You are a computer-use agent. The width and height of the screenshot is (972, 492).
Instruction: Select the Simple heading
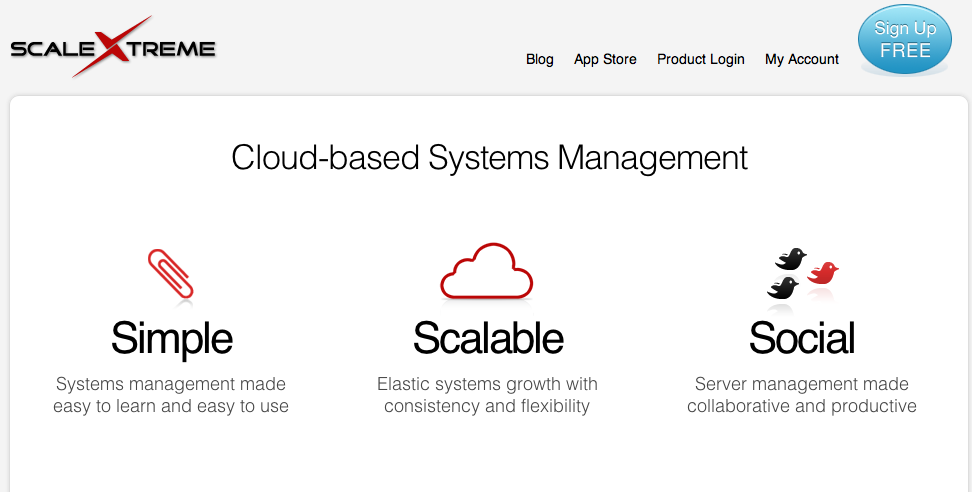click(x=171, y=339)
